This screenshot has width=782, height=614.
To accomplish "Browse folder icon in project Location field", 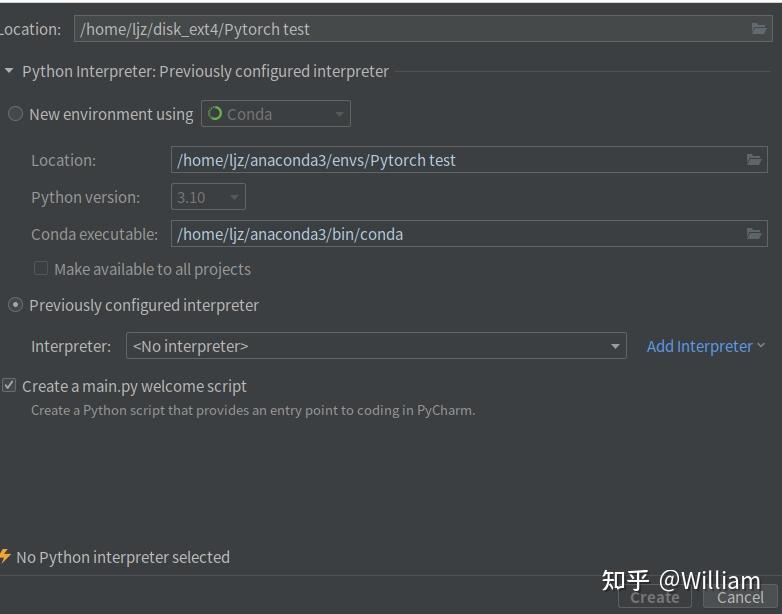I will pyautogui.click(x=759, y=29).
